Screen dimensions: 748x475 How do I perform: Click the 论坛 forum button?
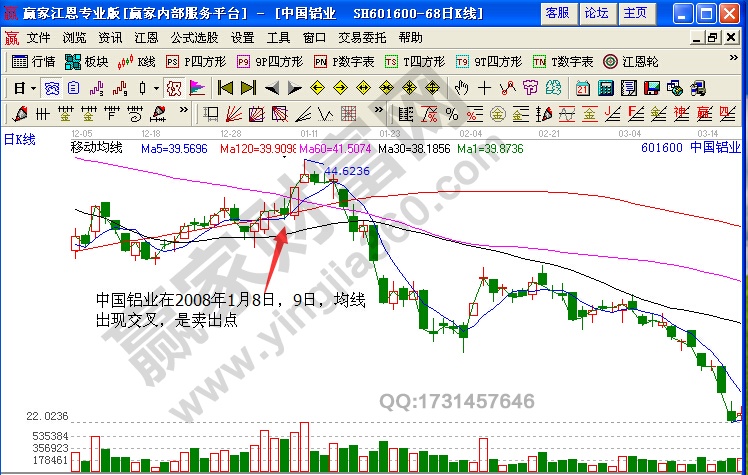click(x=596, y=13)
